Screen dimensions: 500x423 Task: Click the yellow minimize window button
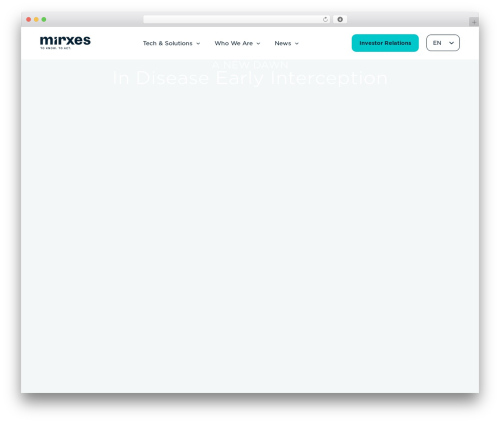[x=36, y=19]
